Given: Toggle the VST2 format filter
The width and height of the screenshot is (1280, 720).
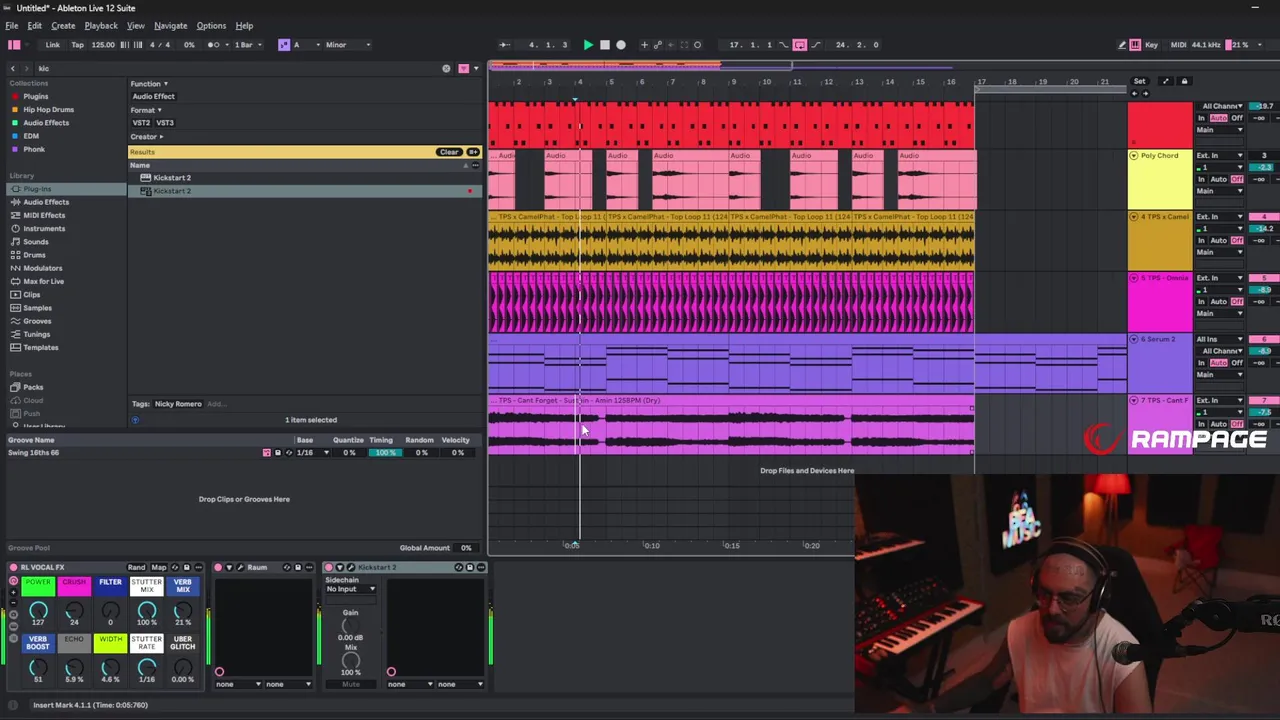Looking at the screenshot, I should [141, 123].
